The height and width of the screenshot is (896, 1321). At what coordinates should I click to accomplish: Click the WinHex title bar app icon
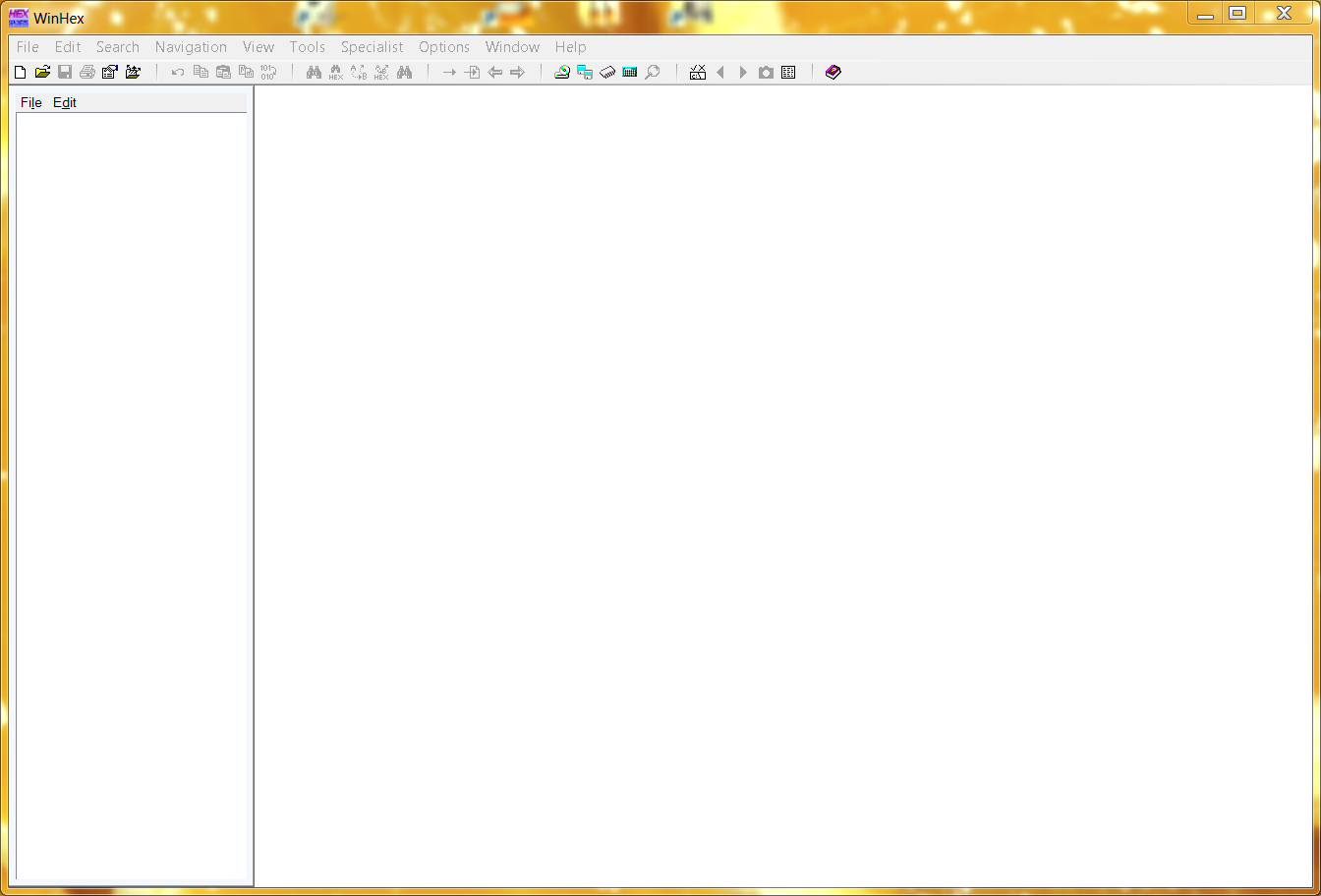(x=18, y=18)
